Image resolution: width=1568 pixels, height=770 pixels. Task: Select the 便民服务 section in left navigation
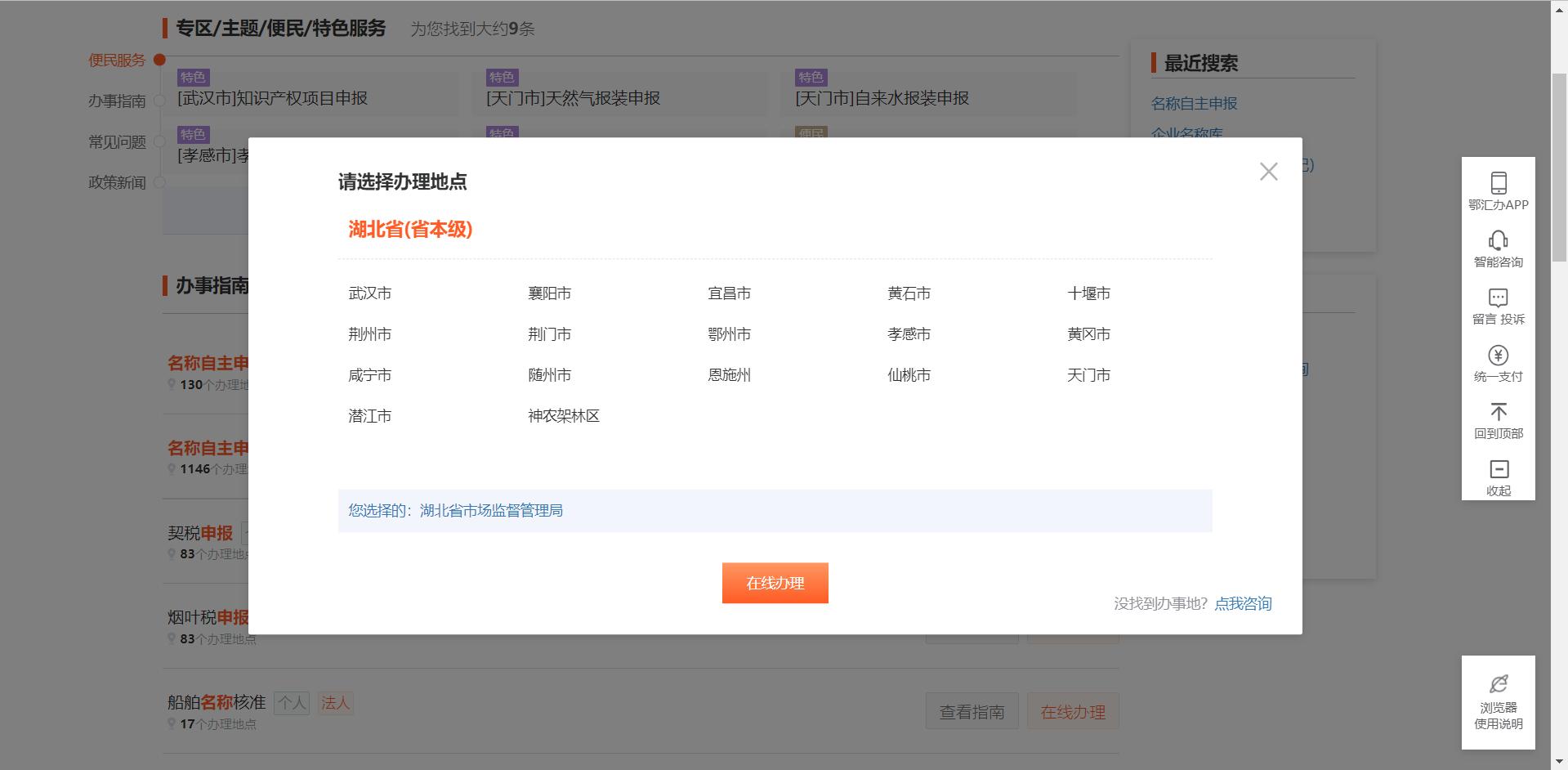[117, 60]
